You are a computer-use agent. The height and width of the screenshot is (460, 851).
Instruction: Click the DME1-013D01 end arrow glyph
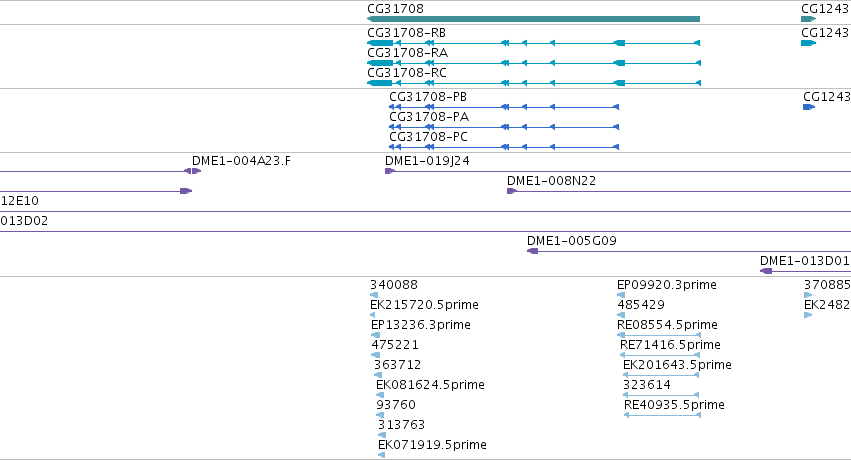766,271
